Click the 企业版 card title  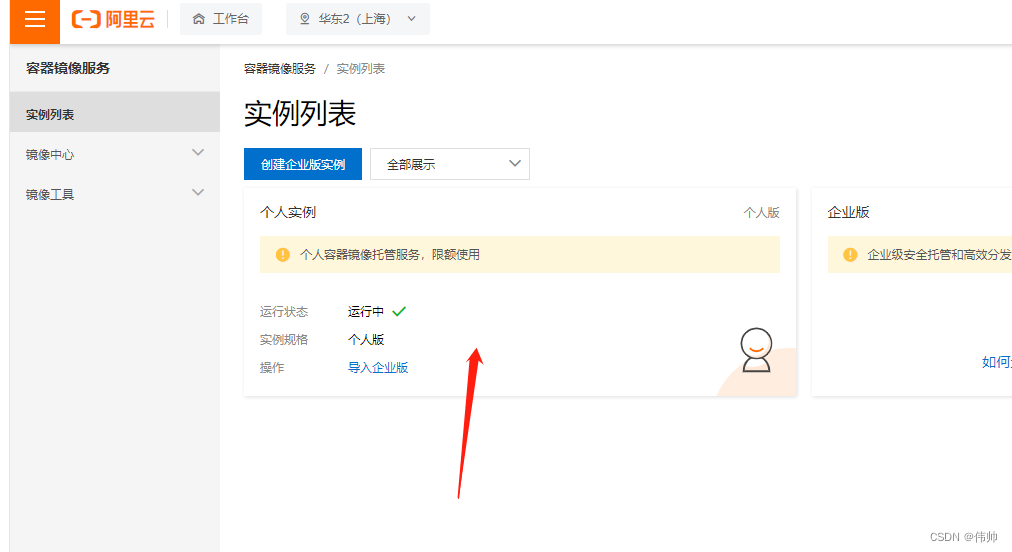pyautogui.click(x=849, y=212)
